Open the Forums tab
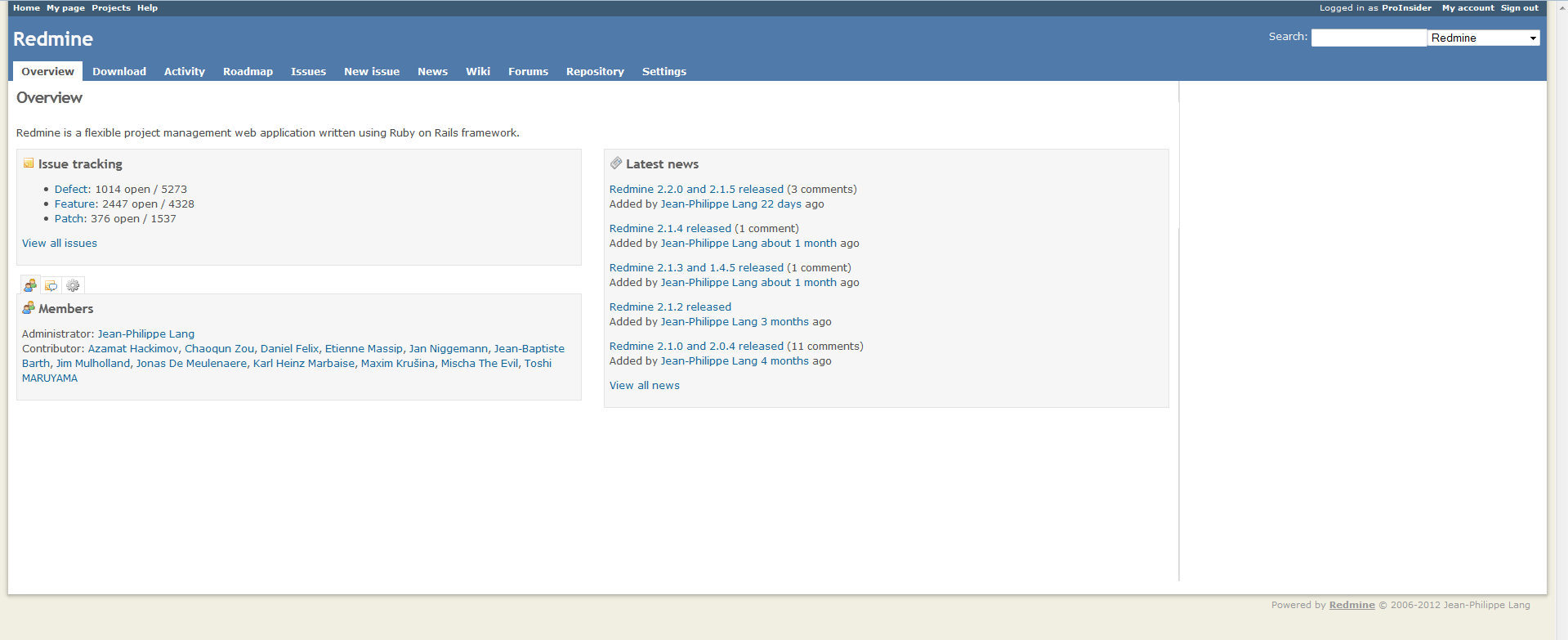 point(528,71)
